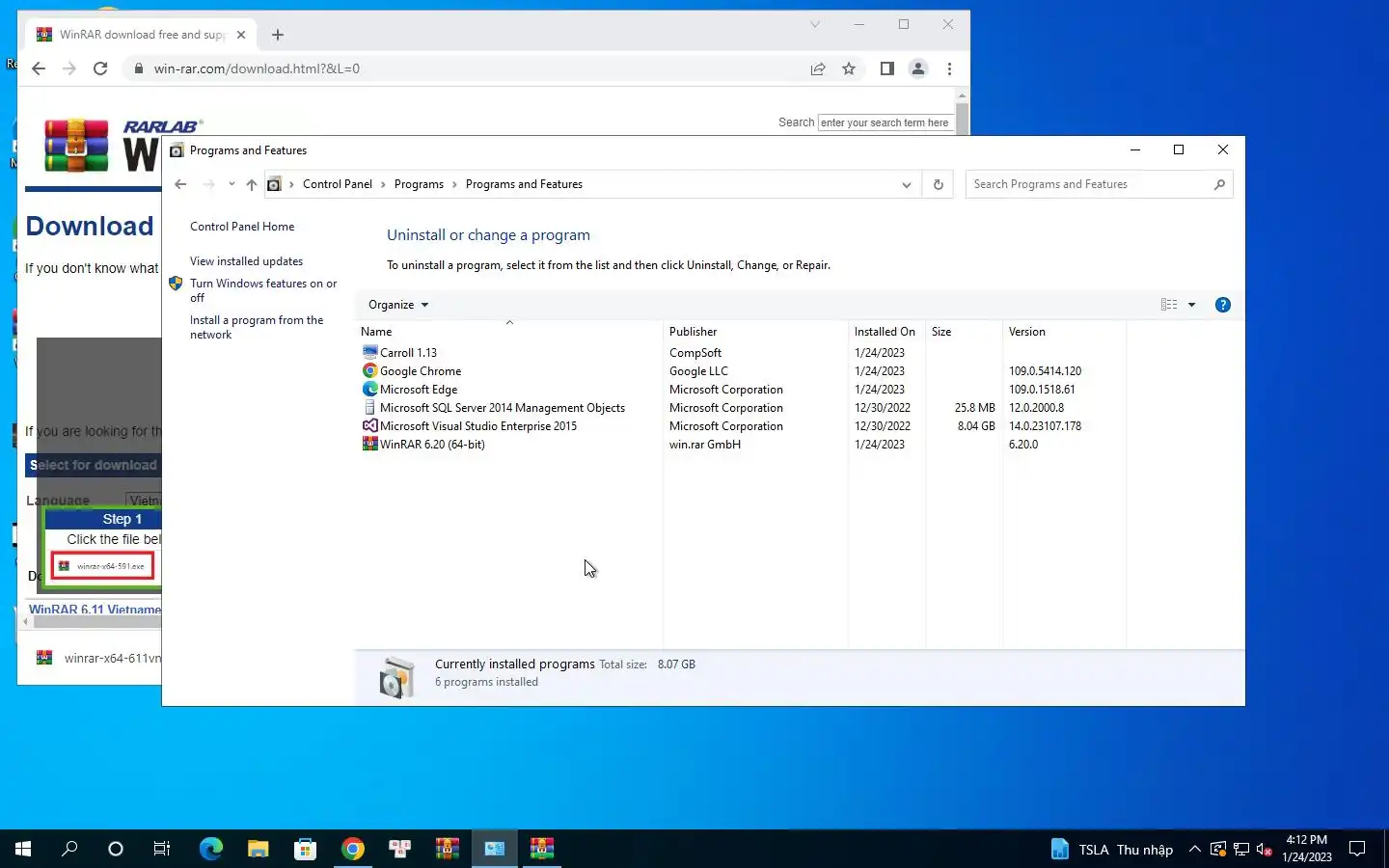Click the muted volume tray icon
The width and height of the screenshot is (1389, 868).
(x=1265, y=850)
